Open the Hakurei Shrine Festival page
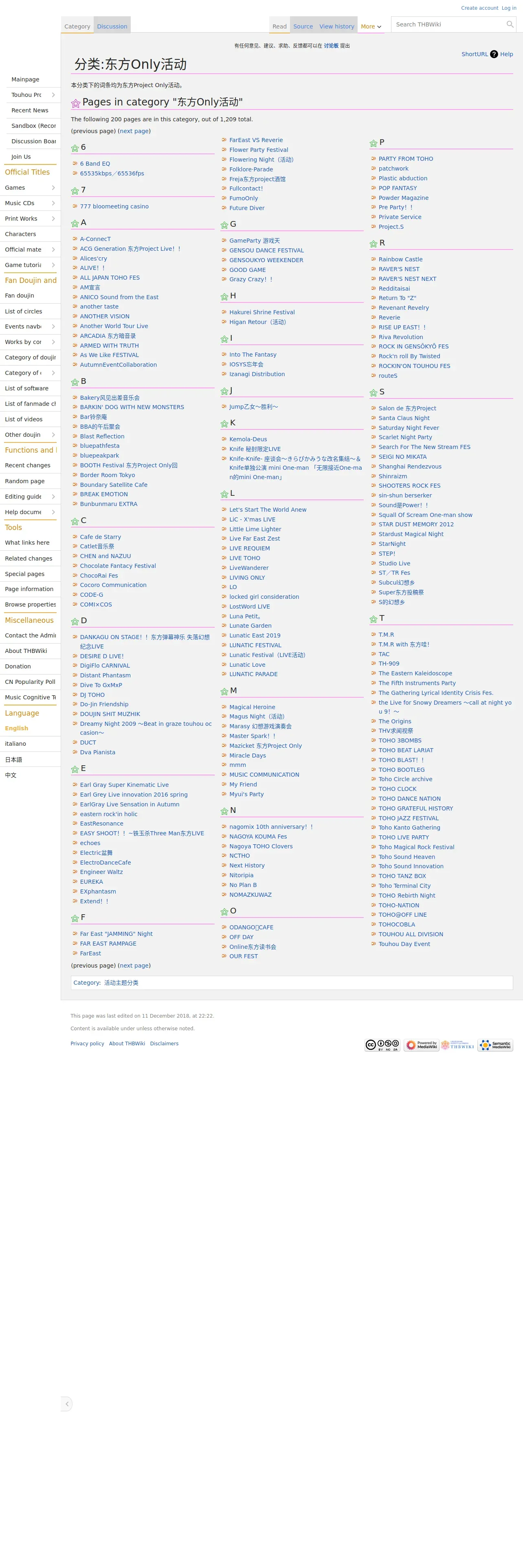Viewport: 523px width, 1568px height. (262, 312)
